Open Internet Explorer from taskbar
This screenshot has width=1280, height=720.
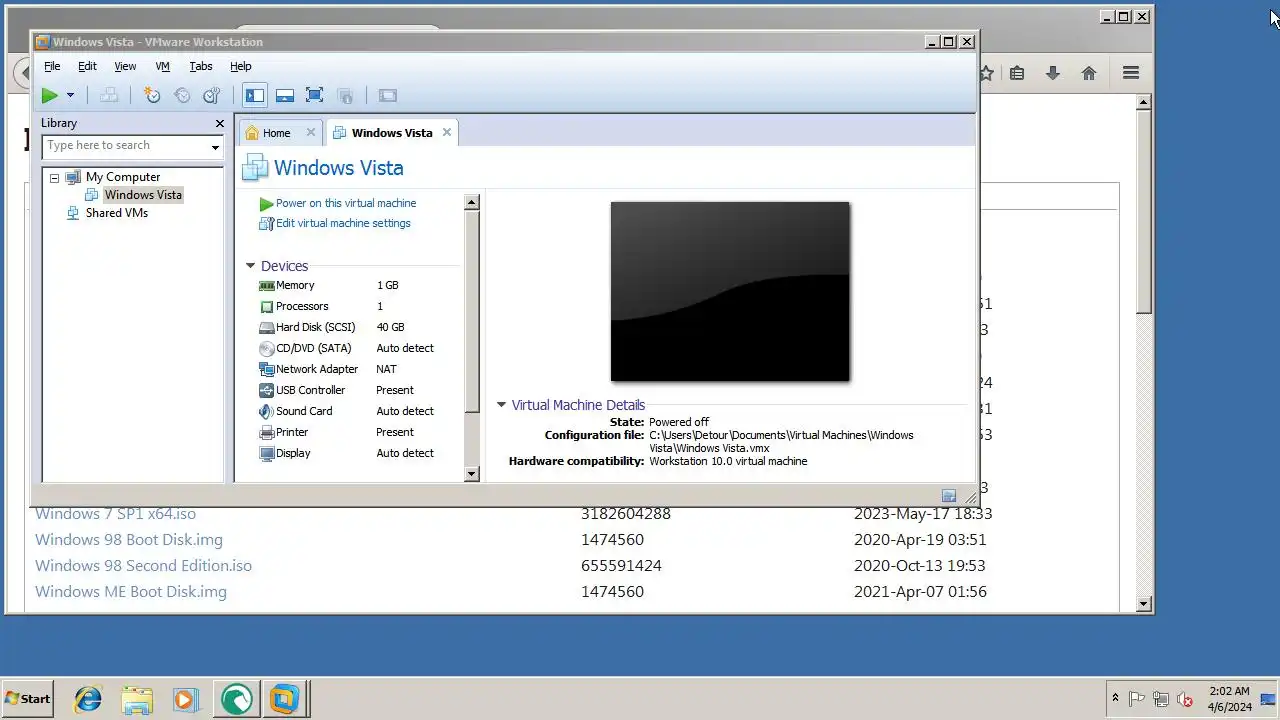point(88,699)
